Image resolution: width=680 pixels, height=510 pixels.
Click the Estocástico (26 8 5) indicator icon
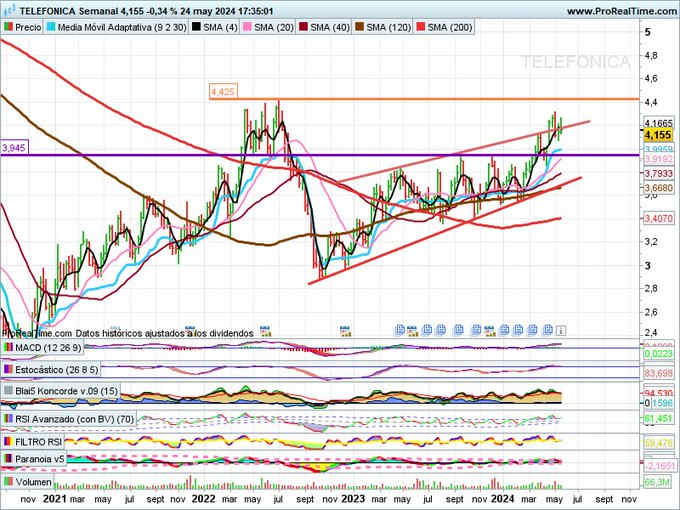click(x=8, y=369)
